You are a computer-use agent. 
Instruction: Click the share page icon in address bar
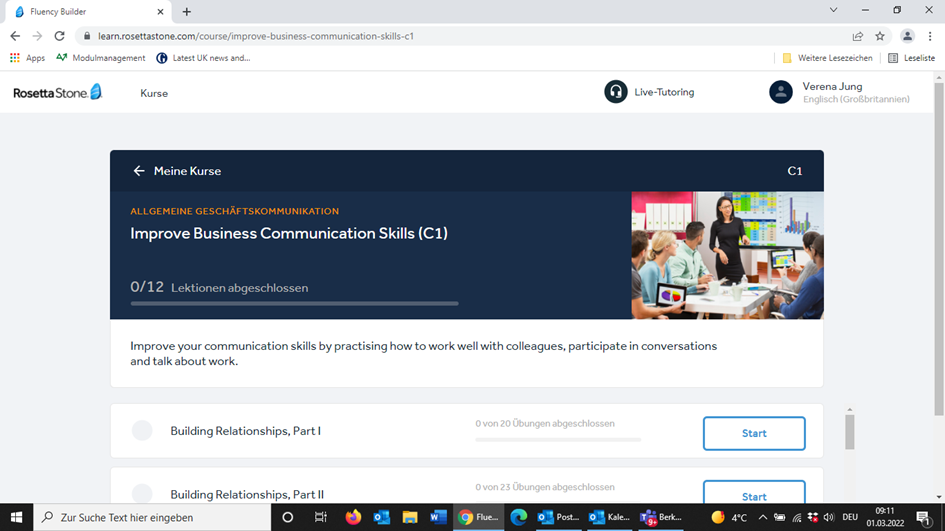(x=857, y=36)
